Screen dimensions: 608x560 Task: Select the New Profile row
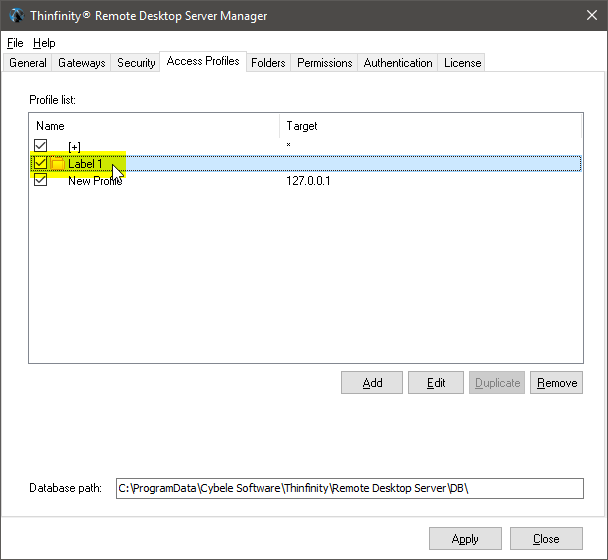[x=306, y=181]
